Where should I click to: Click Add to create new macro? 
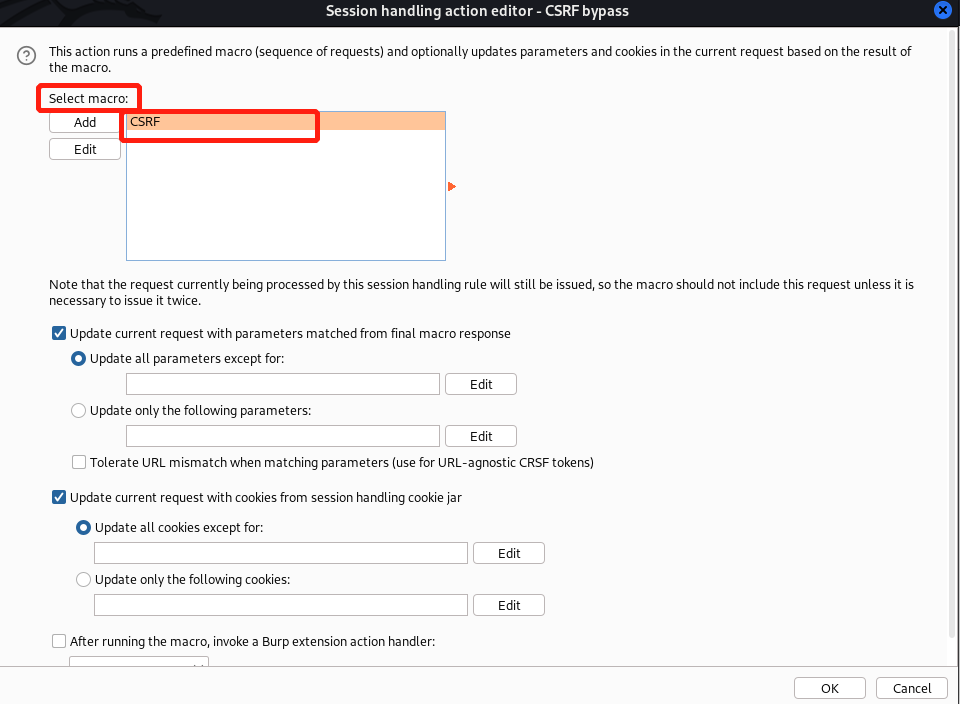[x=85, y=122]
